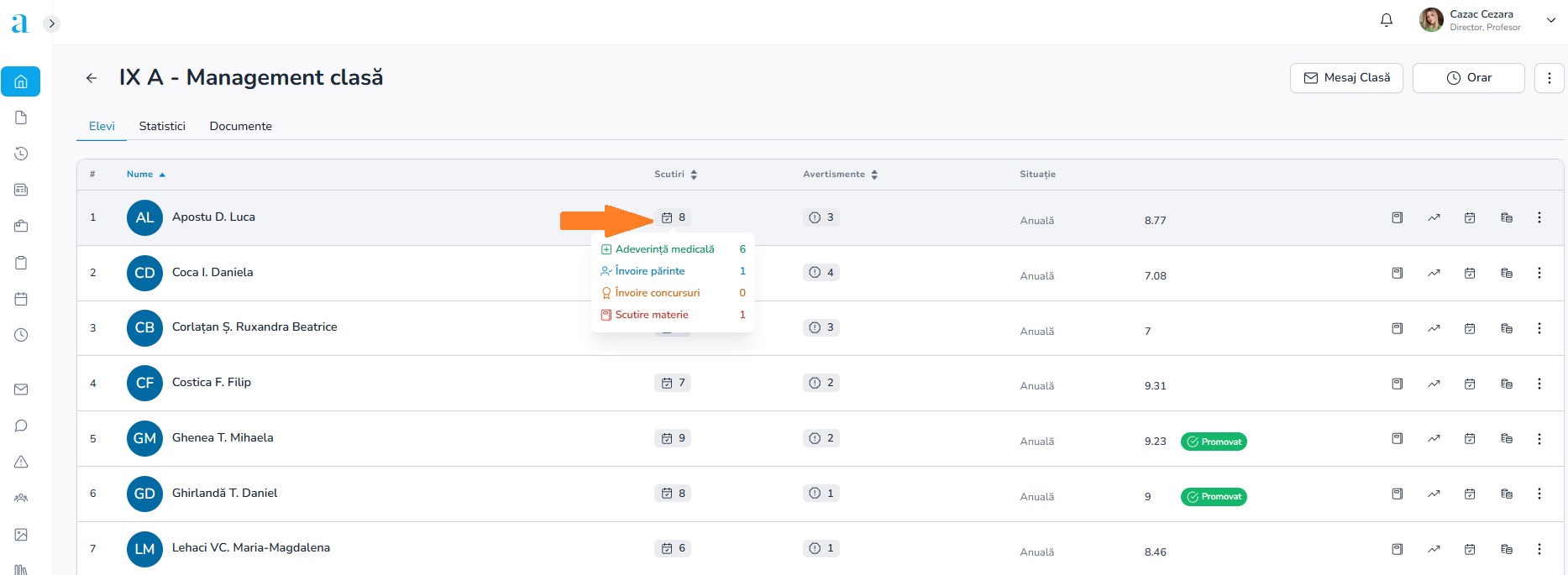The image size is (1568, 575).
Task: Go back using the left arrow
Action: pos(92,78)
